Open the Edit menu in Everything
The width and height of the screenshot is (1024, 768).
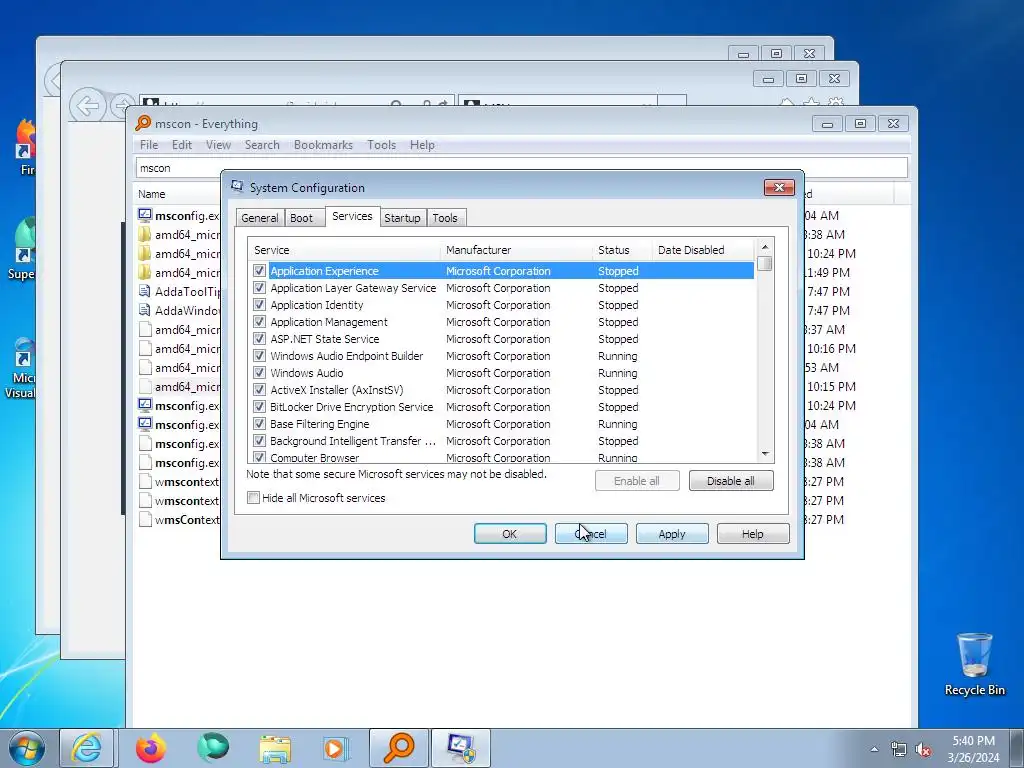182,145
